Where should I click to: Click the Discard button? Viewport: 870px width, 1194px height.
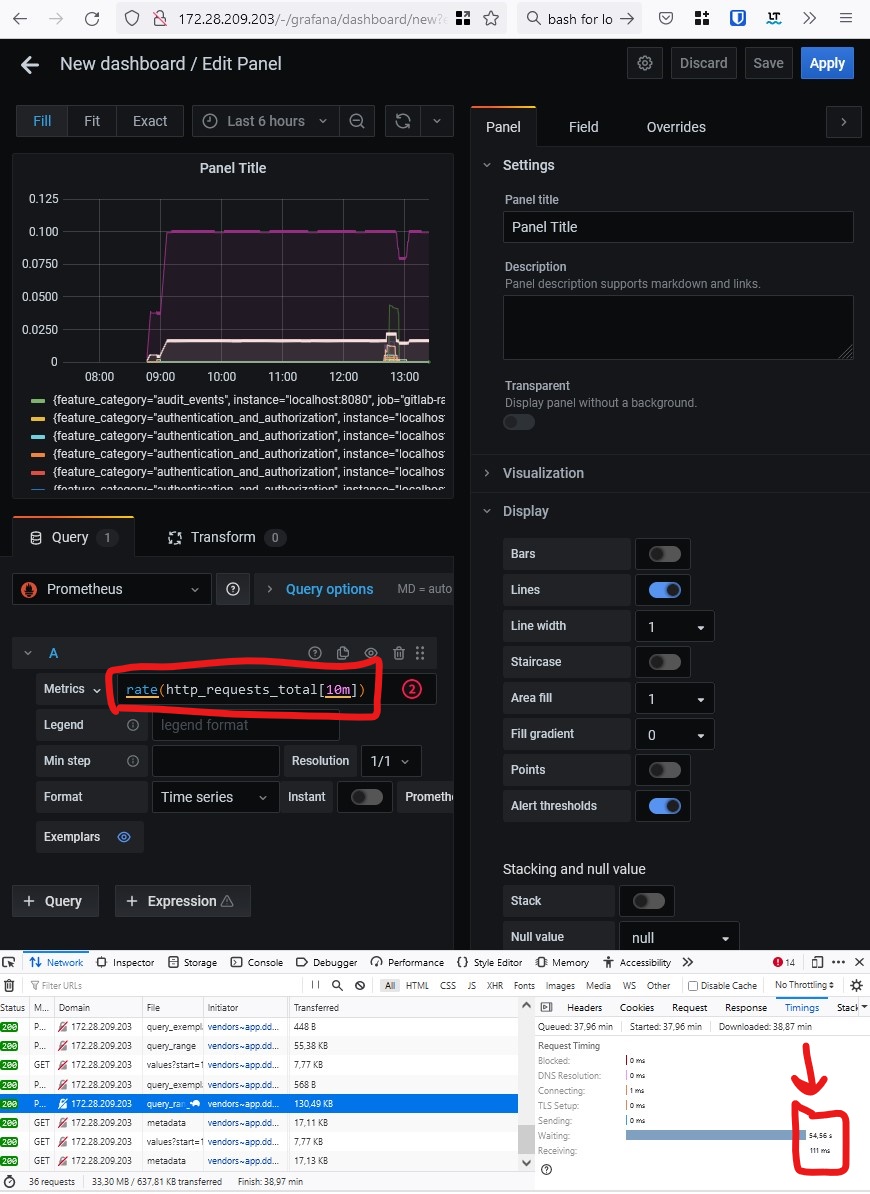click(x=703, y=63)
